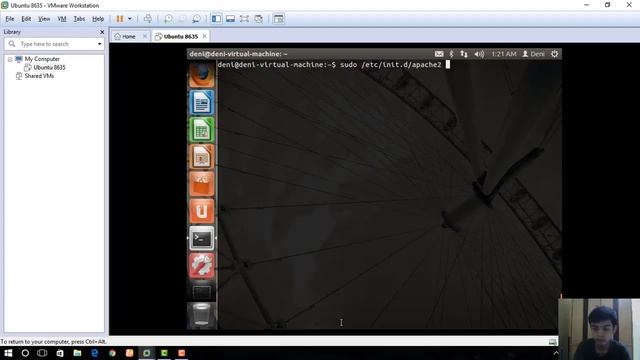Click the Terminal icon in the launcher
The width and height of the screenshot is (640, 360).
(202, 238)
